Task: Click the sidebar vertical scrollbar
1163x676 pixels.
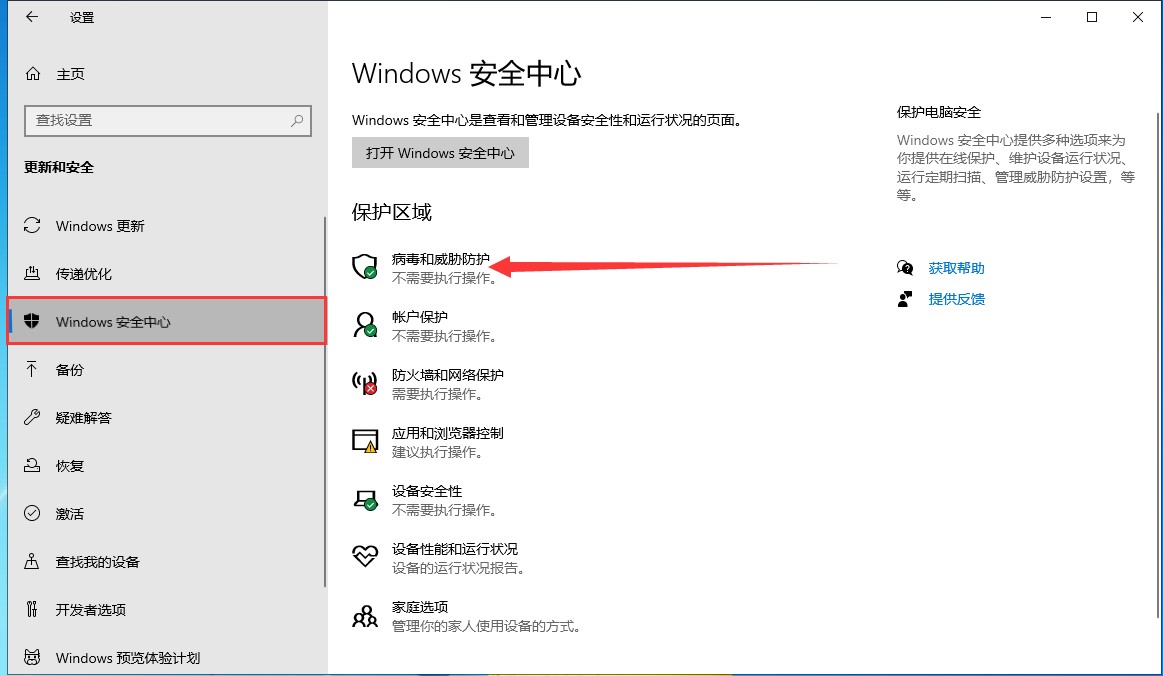Action: (x=324, y=401)
